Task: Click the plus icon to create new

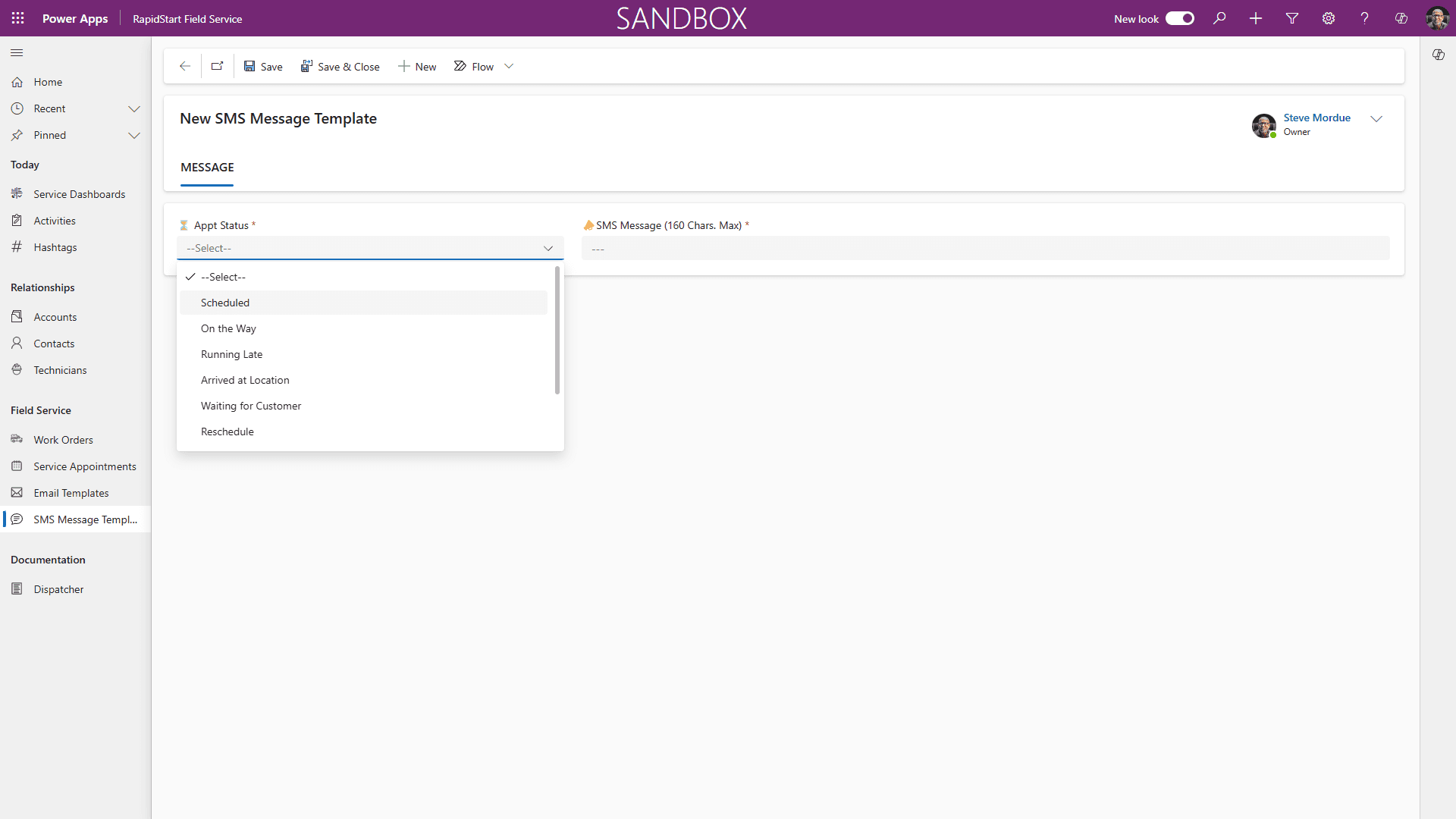Action: click(x=1255, y=18)
